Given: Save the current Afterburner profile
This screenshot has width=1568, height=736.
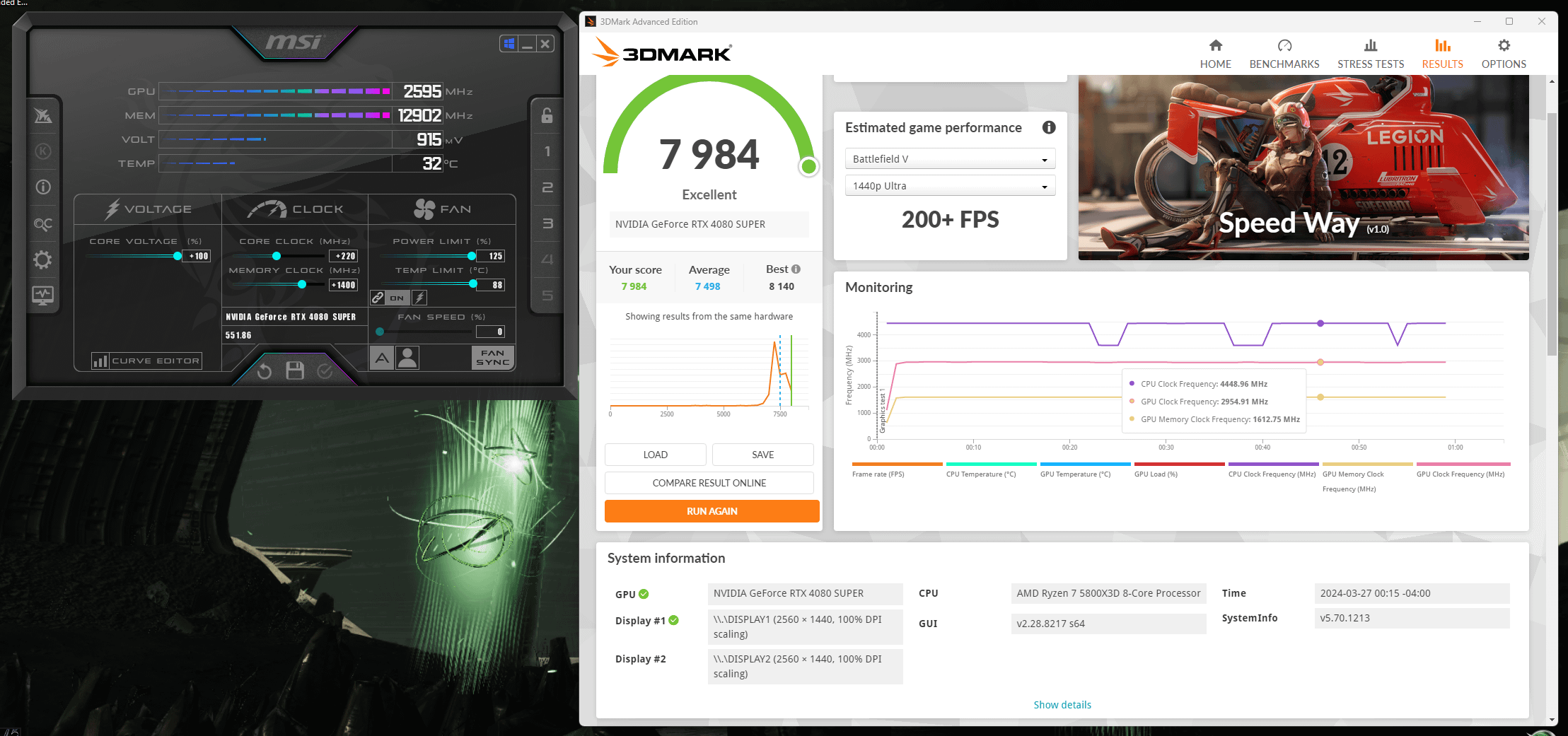Looking at the screenshot, I should pos(295,370).
